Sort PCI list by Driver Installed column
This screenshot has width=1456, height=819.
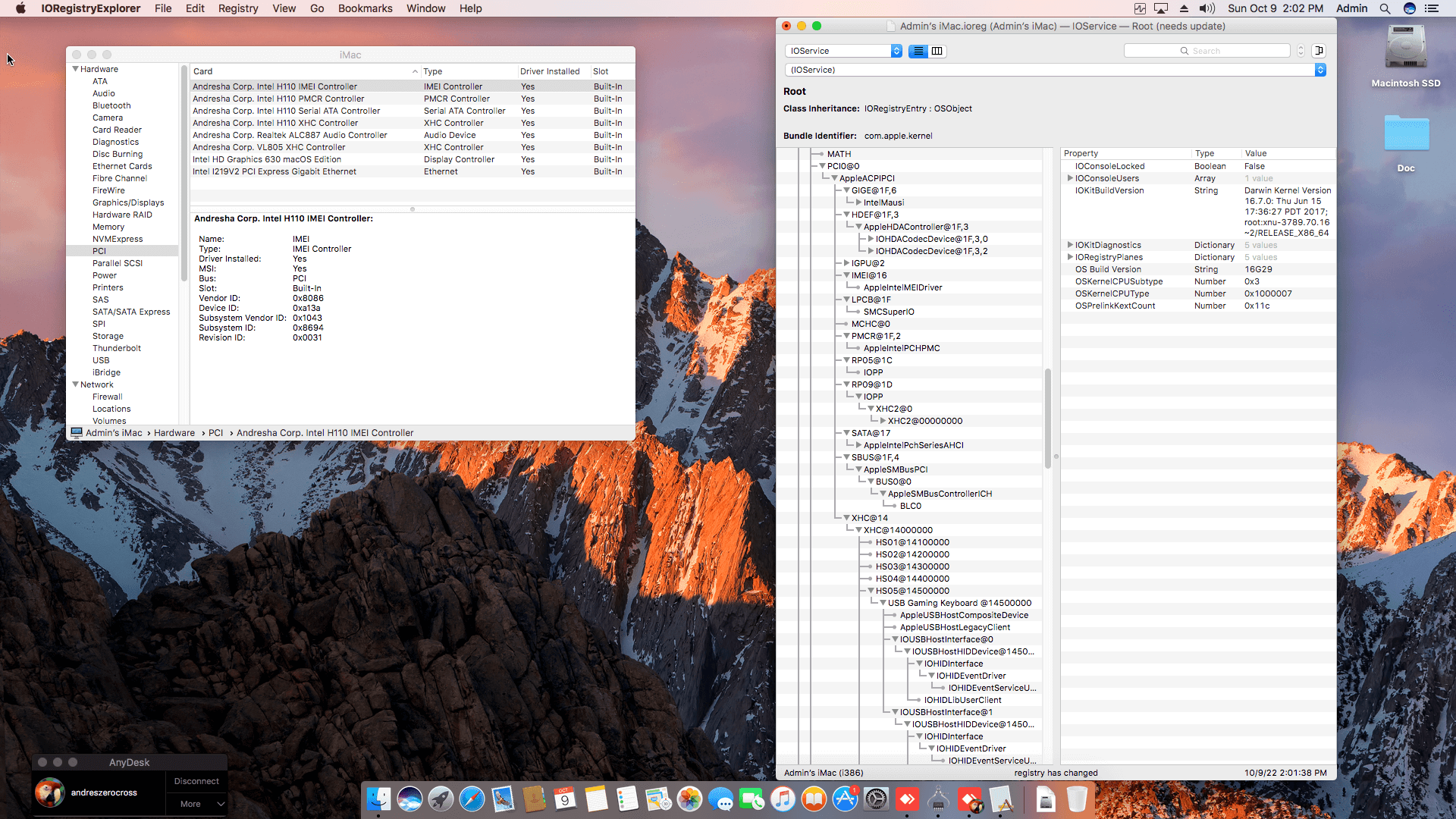pyautogui.click(x=553, y=71)
